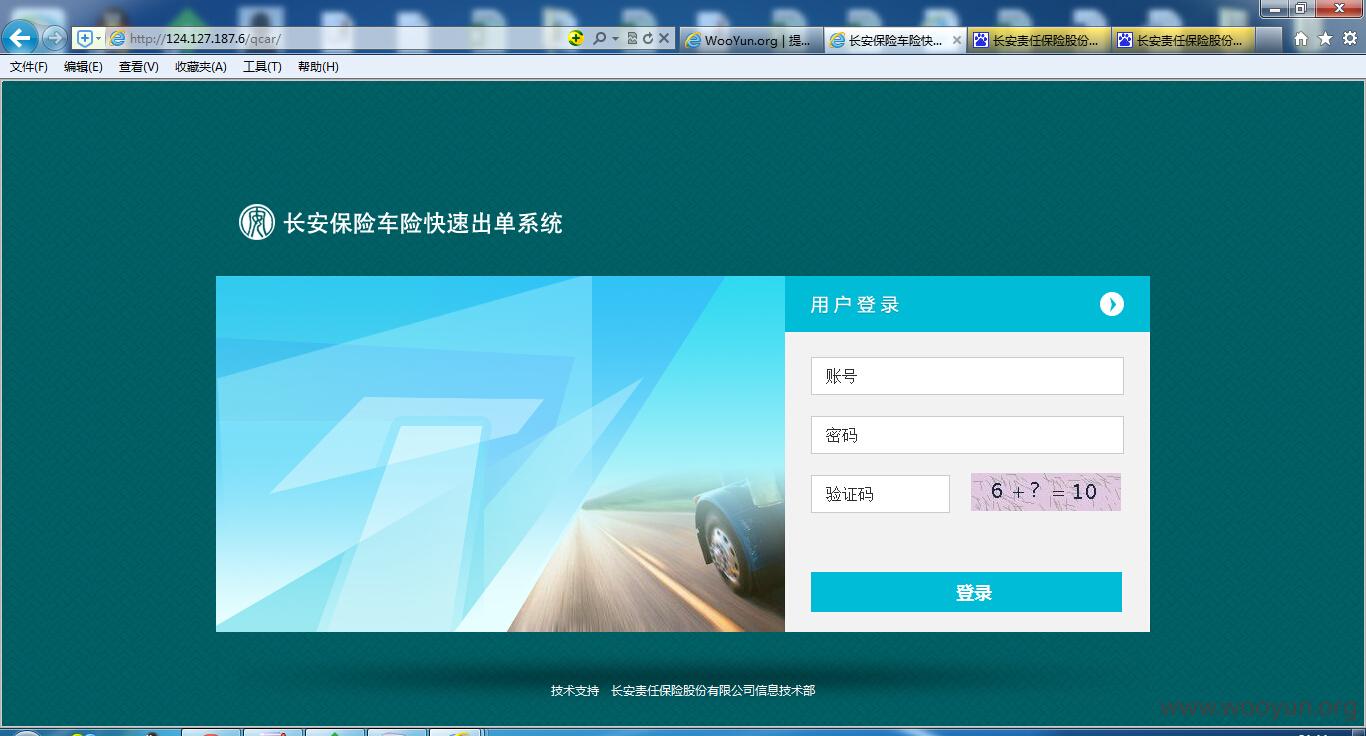This screenshot has width=1366, height=736.
Task: Switch to the second 长安责任保险股份... tab
Action: [x=1183, y=40]
